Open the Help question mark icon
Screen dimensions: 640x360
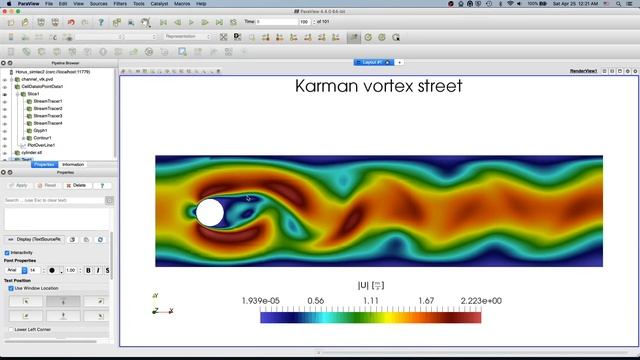(x=101, y=22)
